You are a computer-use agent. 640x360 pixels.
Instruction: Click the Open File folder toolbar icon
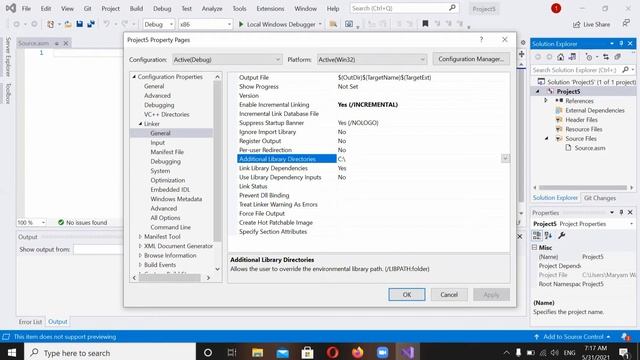pyautogui.click(x=68, y=24)
